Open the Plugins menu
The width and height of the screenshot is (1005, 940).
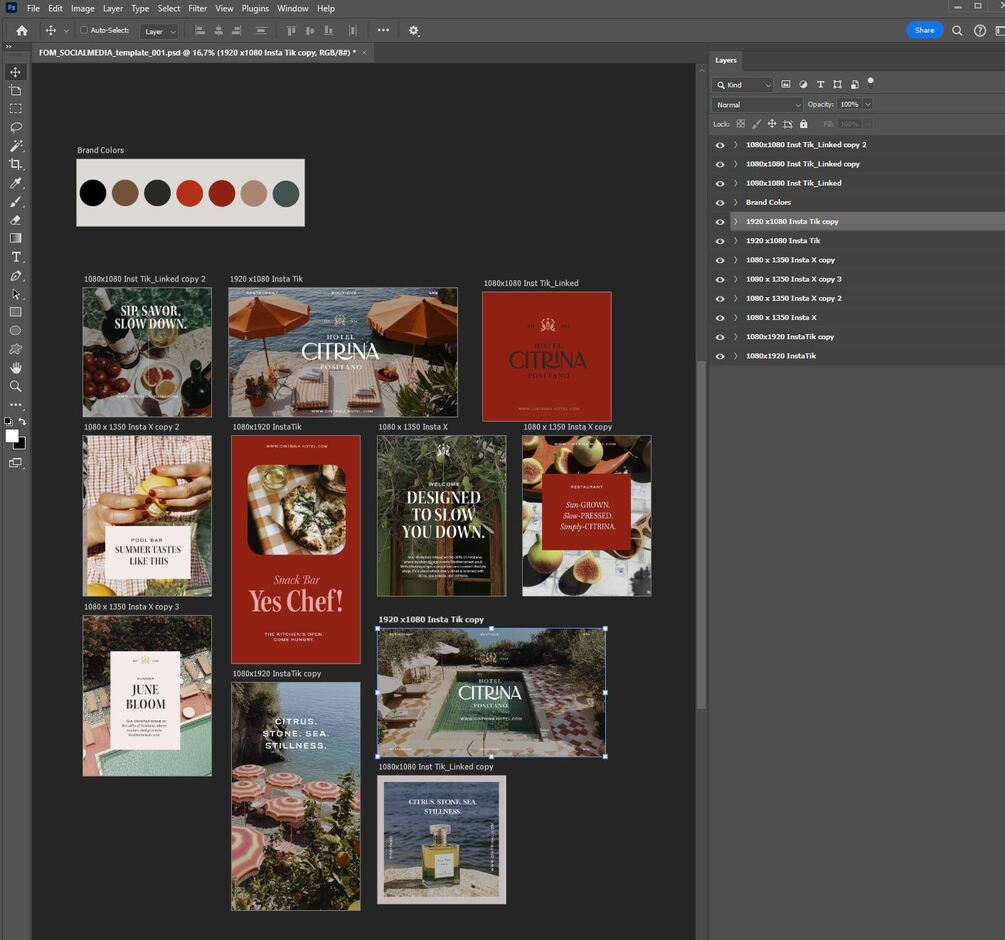tap(255, 8)
